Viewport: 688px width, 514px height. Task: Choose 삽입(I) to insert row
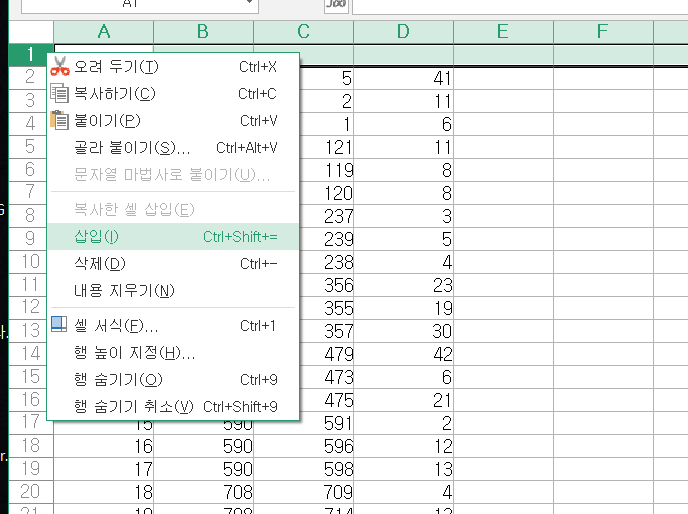click(x=173, y=237)
